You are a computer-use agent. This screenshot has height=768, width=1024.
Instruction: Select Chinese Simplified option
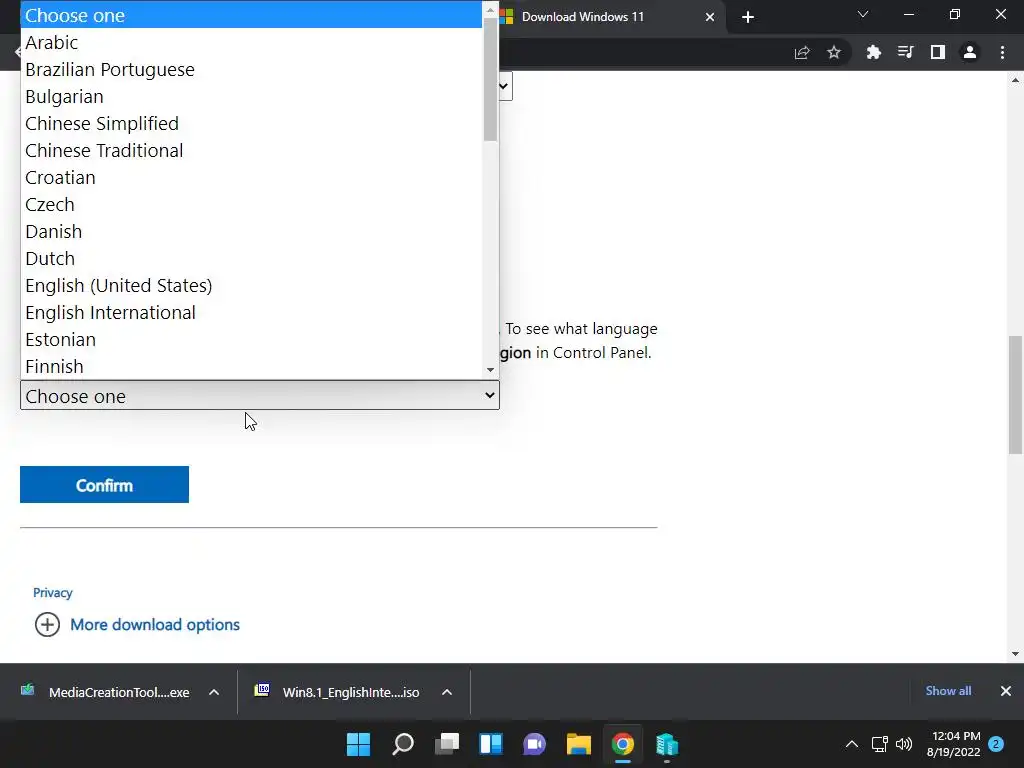pos(251,123)
